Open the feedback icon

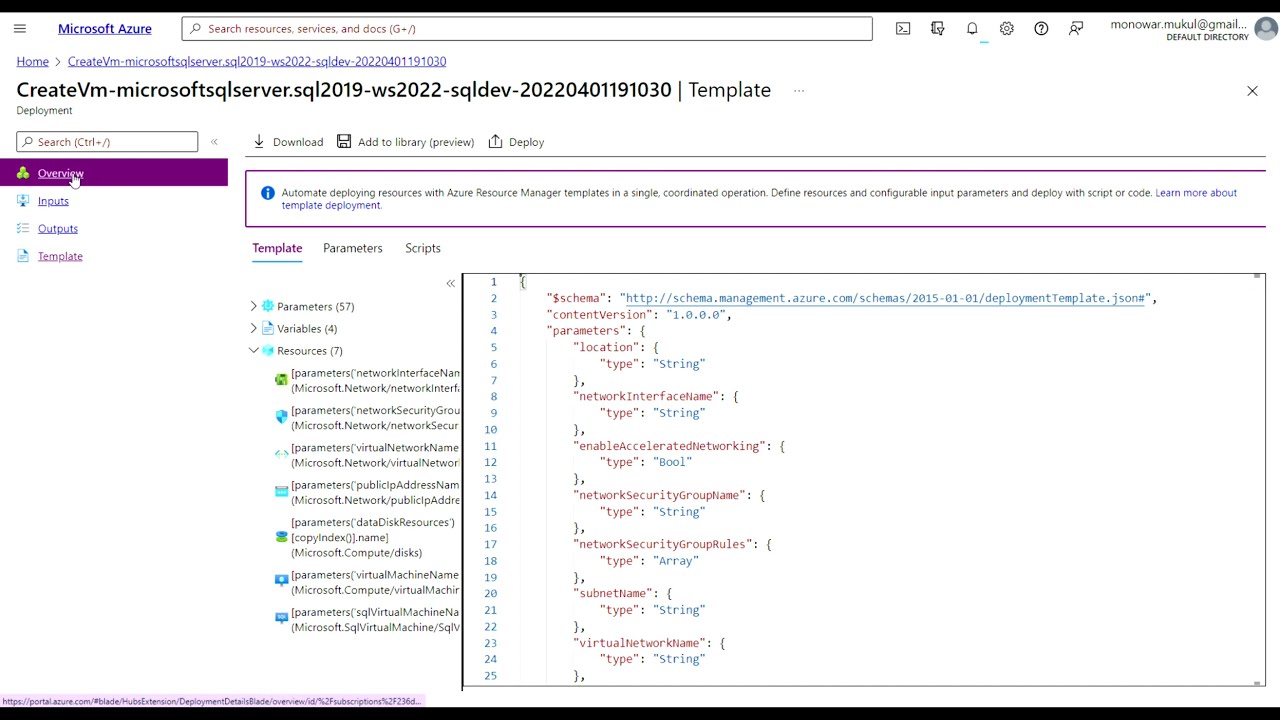click(1076, 29)
